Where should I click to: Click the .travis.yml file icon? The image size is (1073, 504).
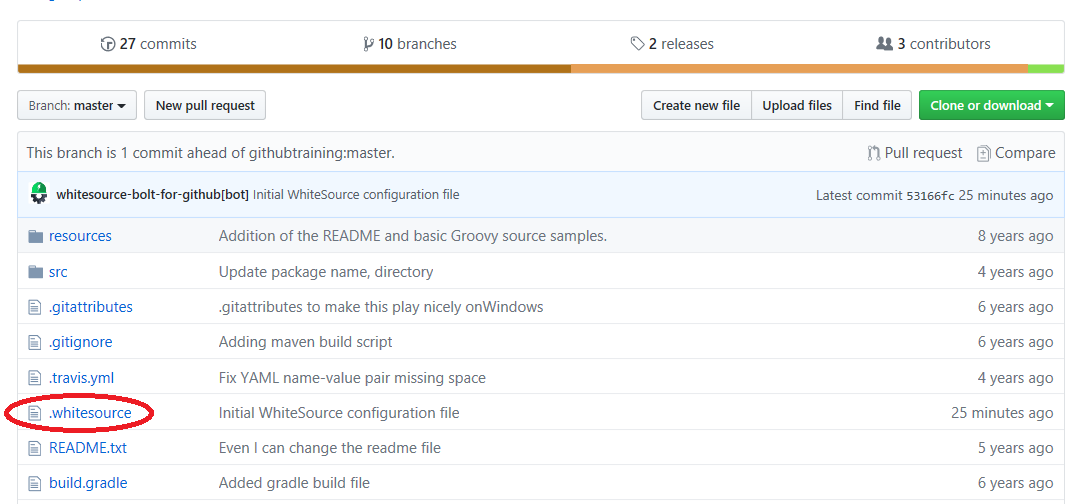click(35, 378)
